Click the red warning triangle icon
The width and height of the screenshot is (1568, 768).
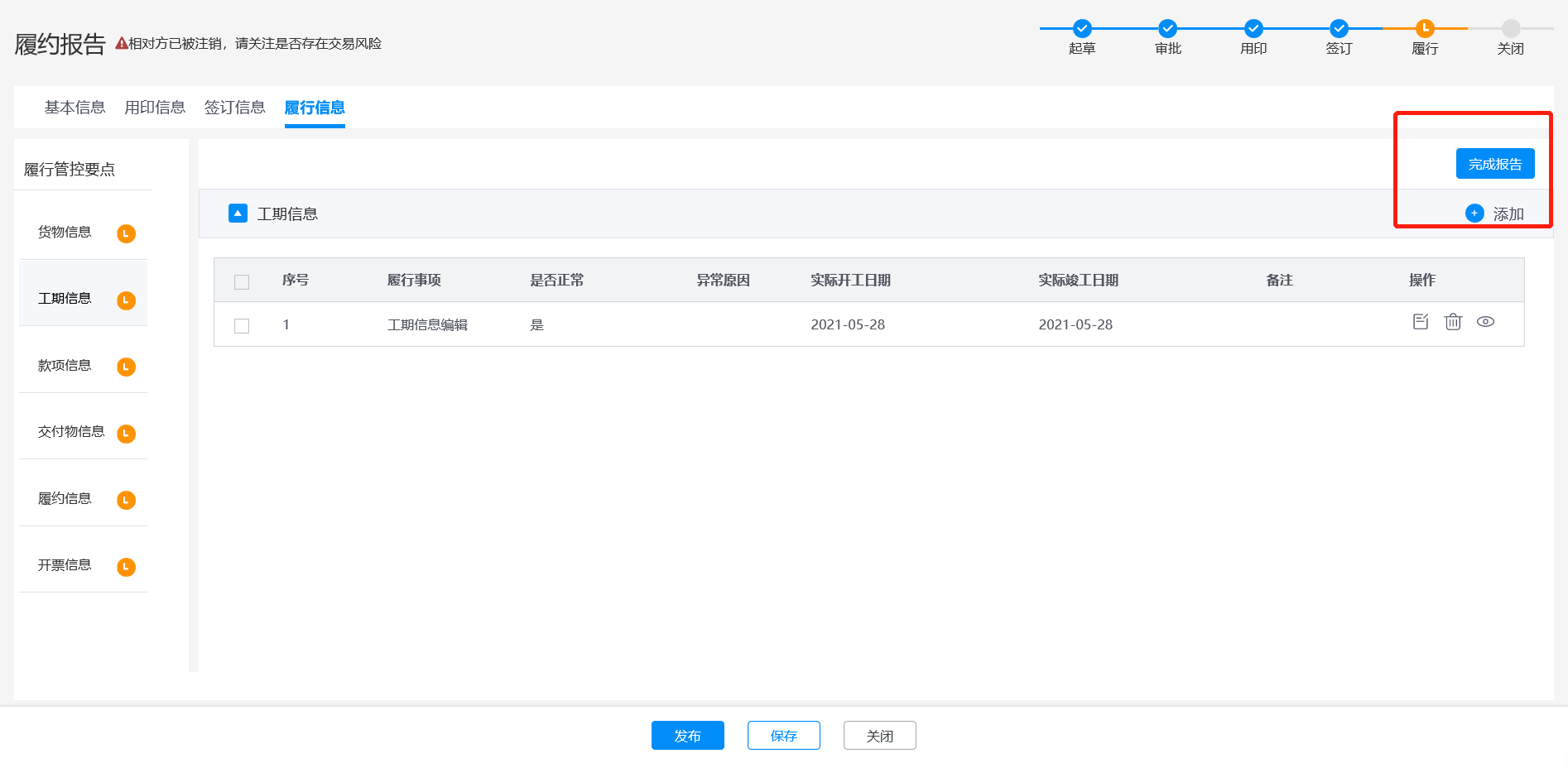(121, 44)
